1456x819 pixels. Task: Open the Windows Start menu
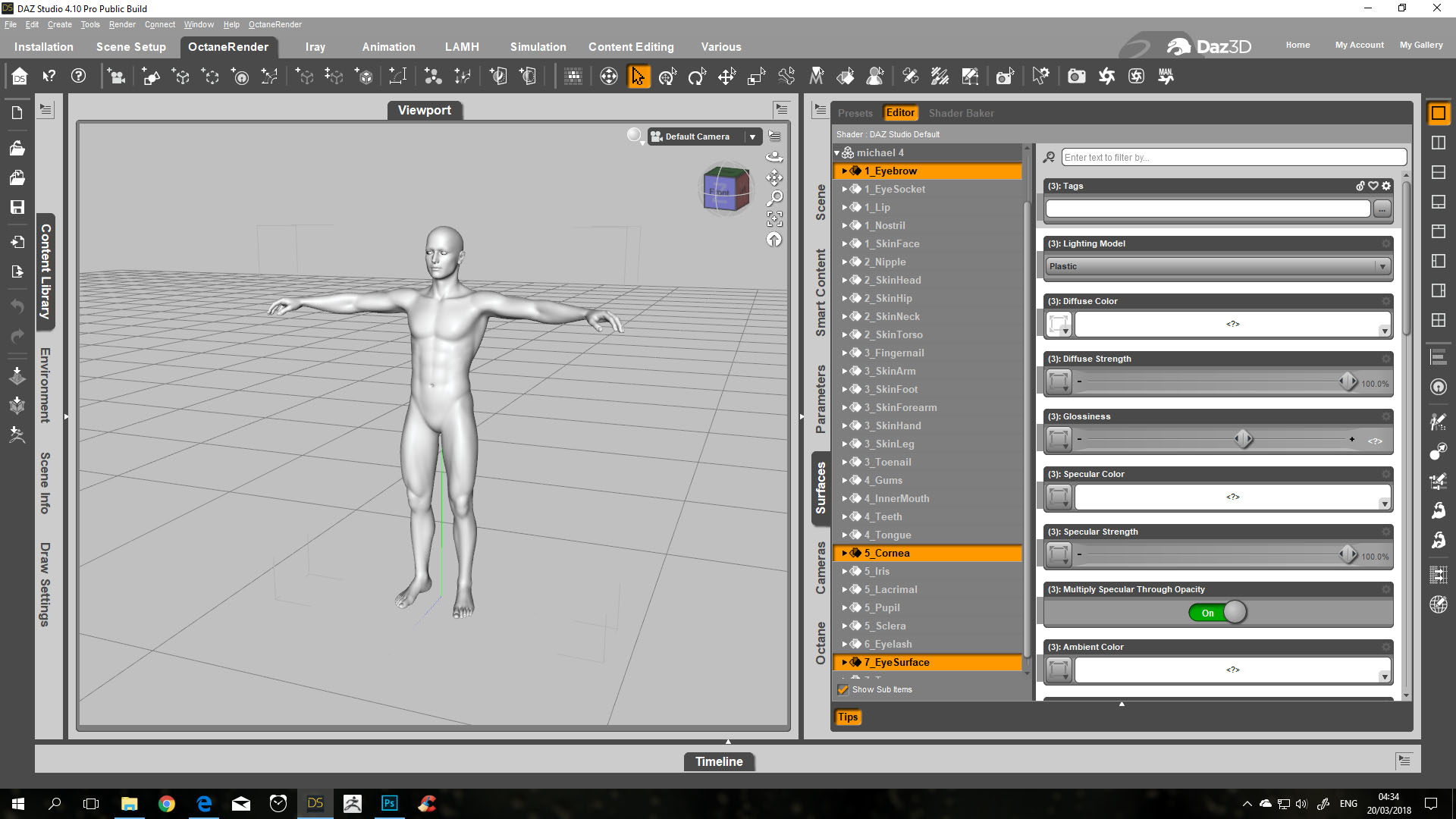pos(18,804)
